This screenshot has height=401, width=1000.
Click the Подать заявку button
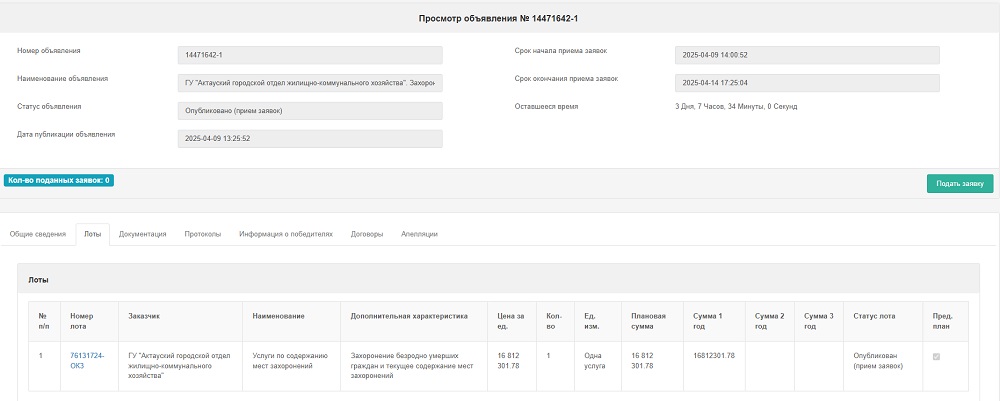click(959, 183)
